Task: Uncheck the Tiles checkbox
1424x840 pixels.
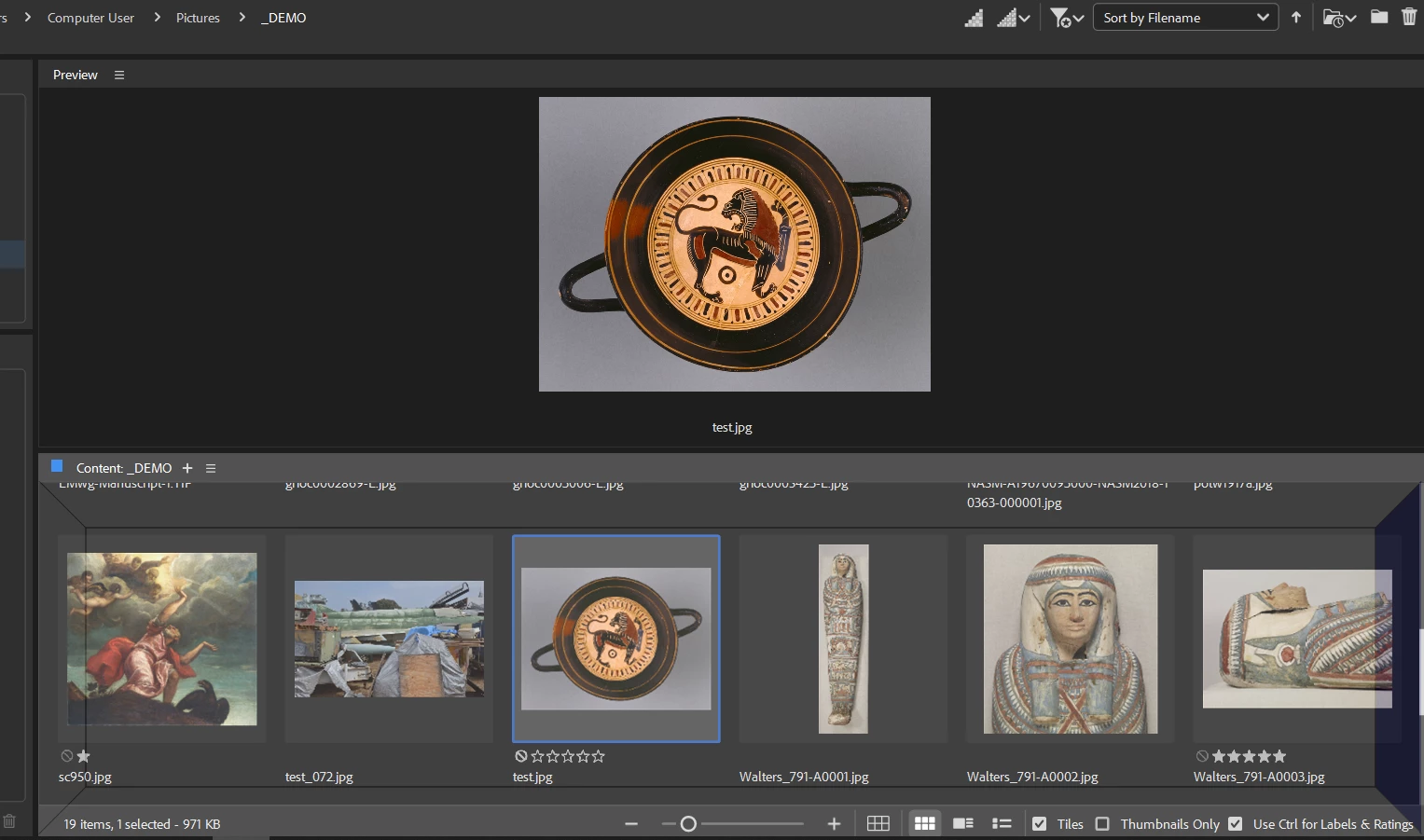Action: pyautogui.click(x=1039, y=824)
